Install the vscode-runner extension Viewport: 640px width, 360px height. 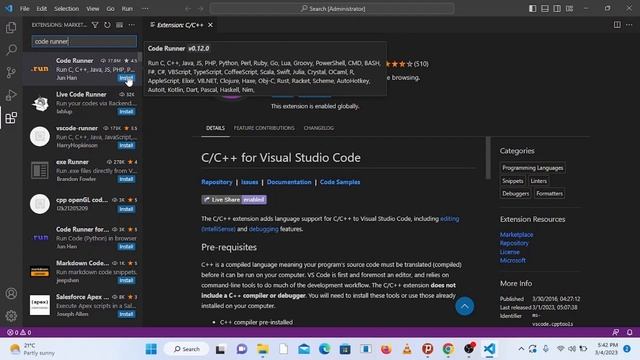(127, 145)
